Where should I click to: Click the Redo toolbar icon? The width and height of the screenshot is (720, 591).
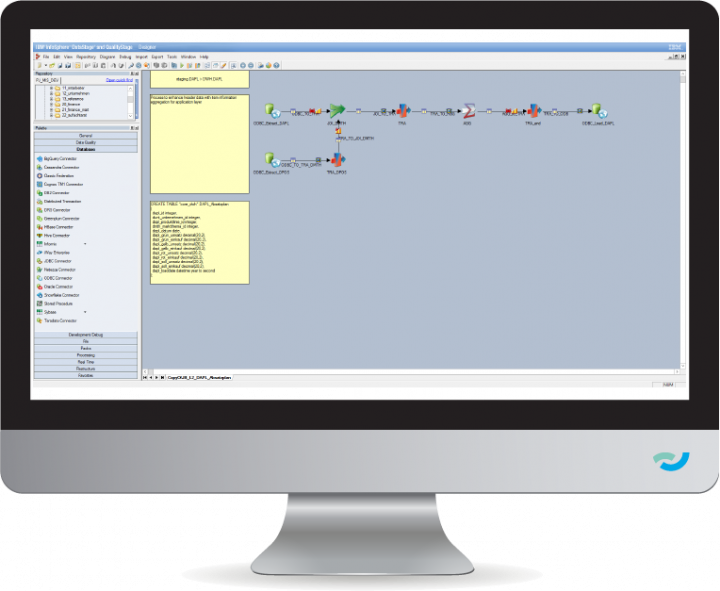[121, 66]
